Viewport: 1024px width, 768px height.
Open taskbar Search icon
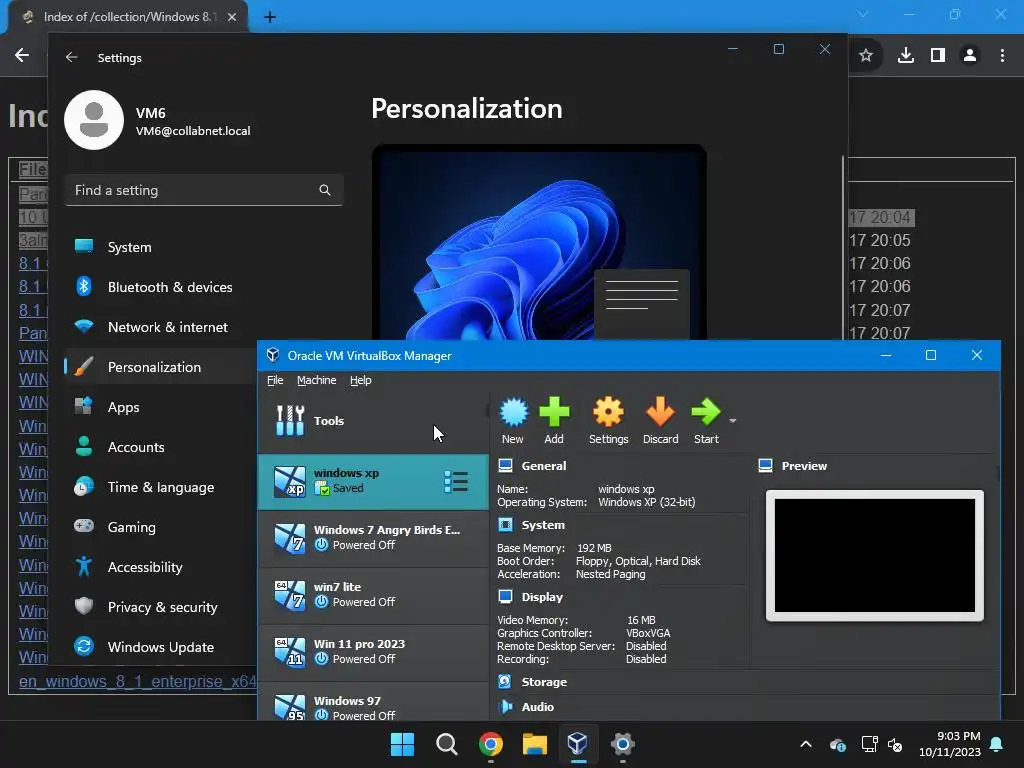click(x=447, y=744)
